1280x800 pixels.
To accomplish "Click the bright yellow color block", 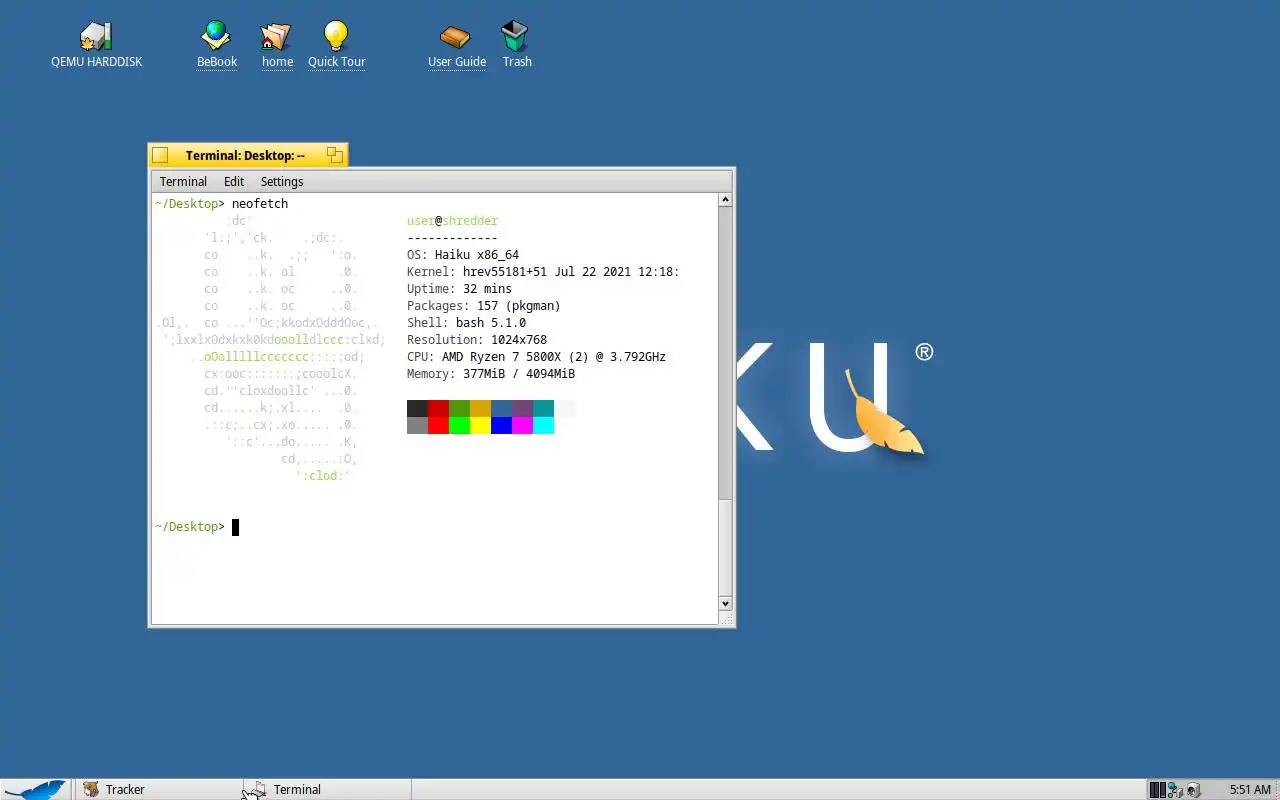I will (x=480, y=425).
